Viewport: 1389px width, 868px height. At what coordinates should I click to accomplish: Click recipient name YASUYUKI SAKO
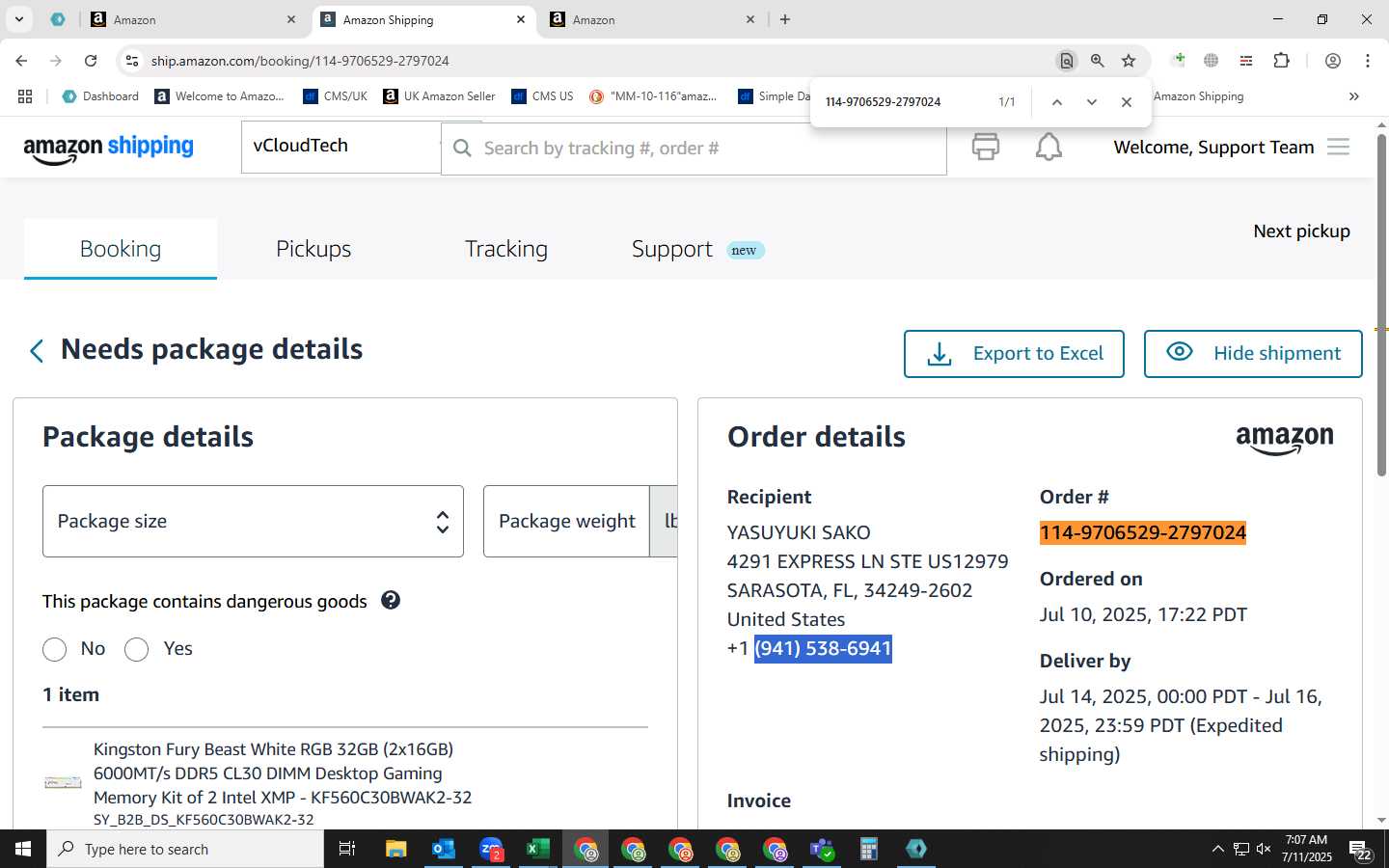coord(799,532)
